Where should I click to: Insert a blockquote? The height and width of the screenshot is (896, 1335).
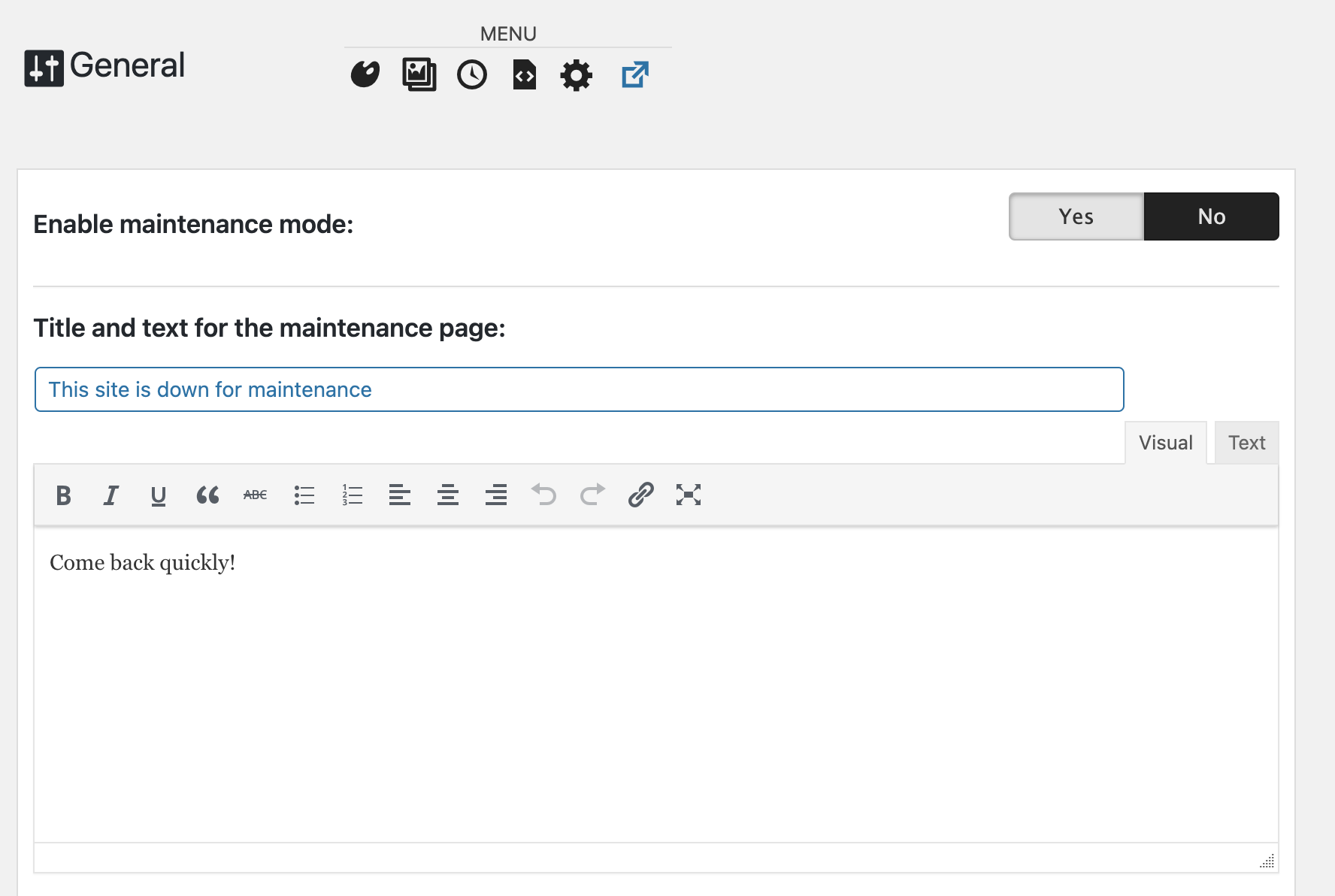click(x=207, y=495)
